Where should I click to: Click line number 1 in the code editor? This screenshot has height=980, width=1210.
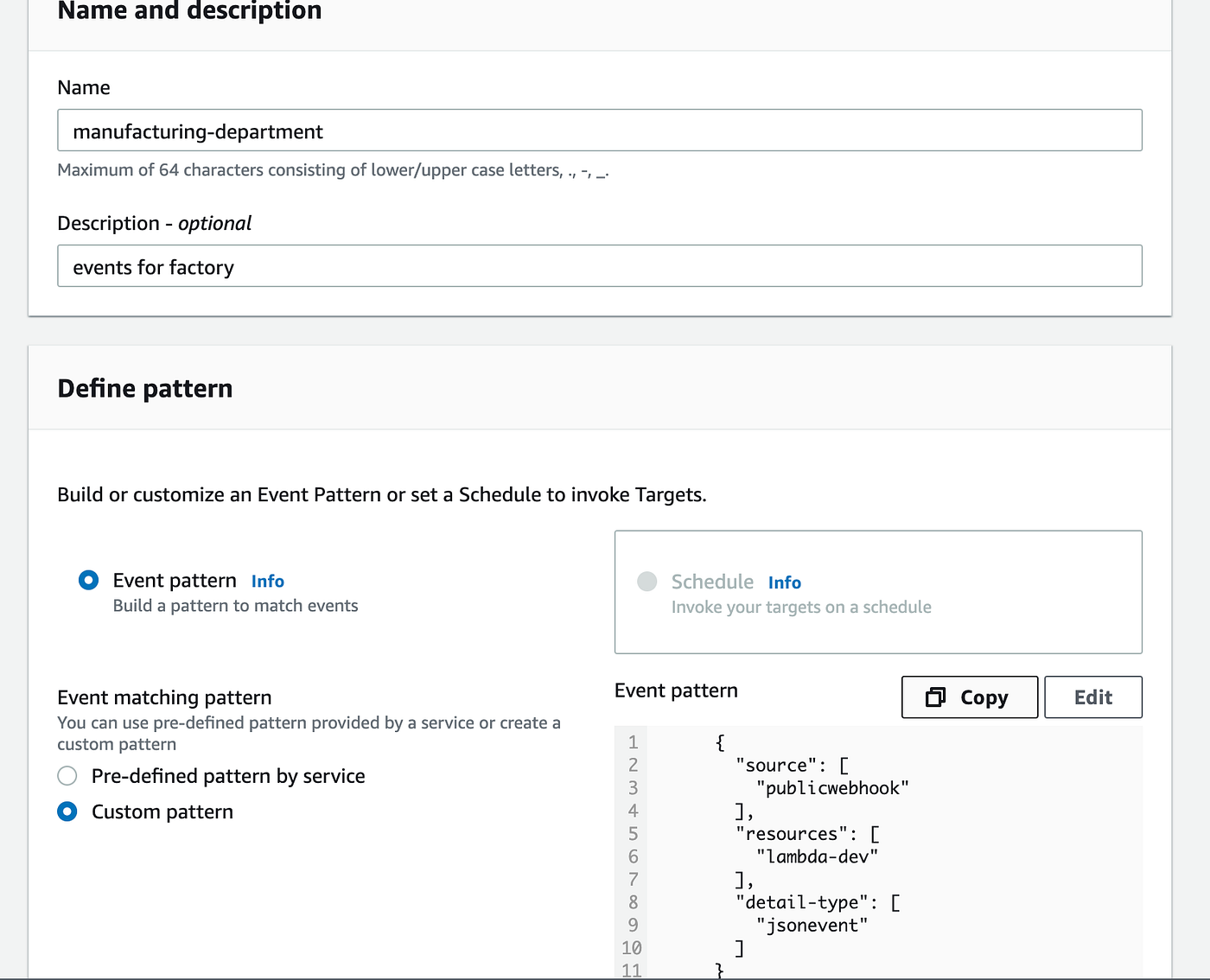[x=632, y=741]
